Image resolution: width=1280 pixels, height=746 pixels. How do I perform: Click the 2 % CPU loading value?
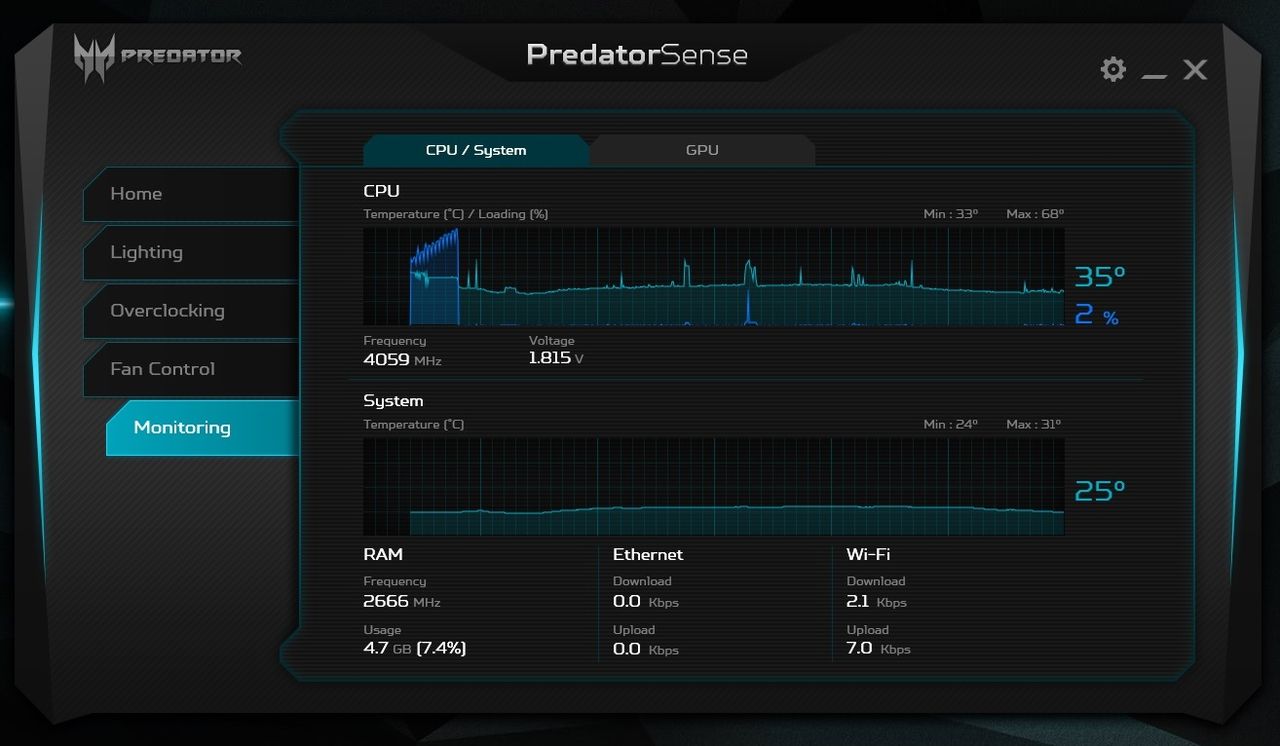click(x=1097, y=315)
